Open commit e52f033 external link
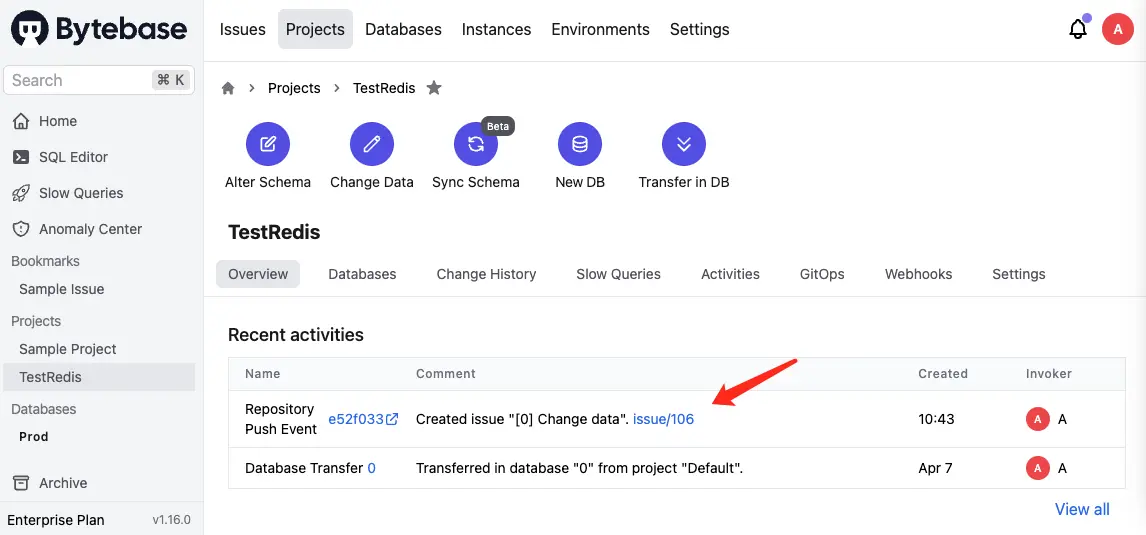The height and width of the screenshot is (535, 1146). (363, 420)
